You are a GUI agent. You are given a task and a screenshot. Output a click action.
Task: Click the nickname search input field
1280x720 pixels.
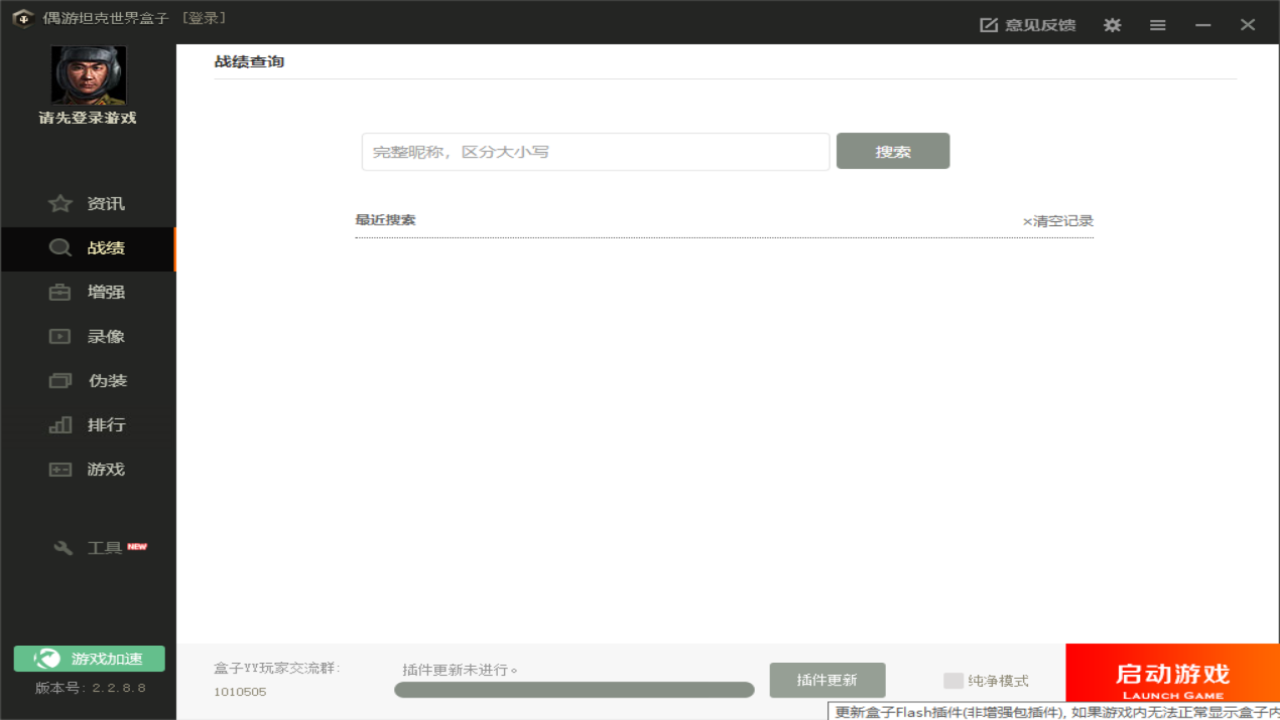tap(595, 151)
